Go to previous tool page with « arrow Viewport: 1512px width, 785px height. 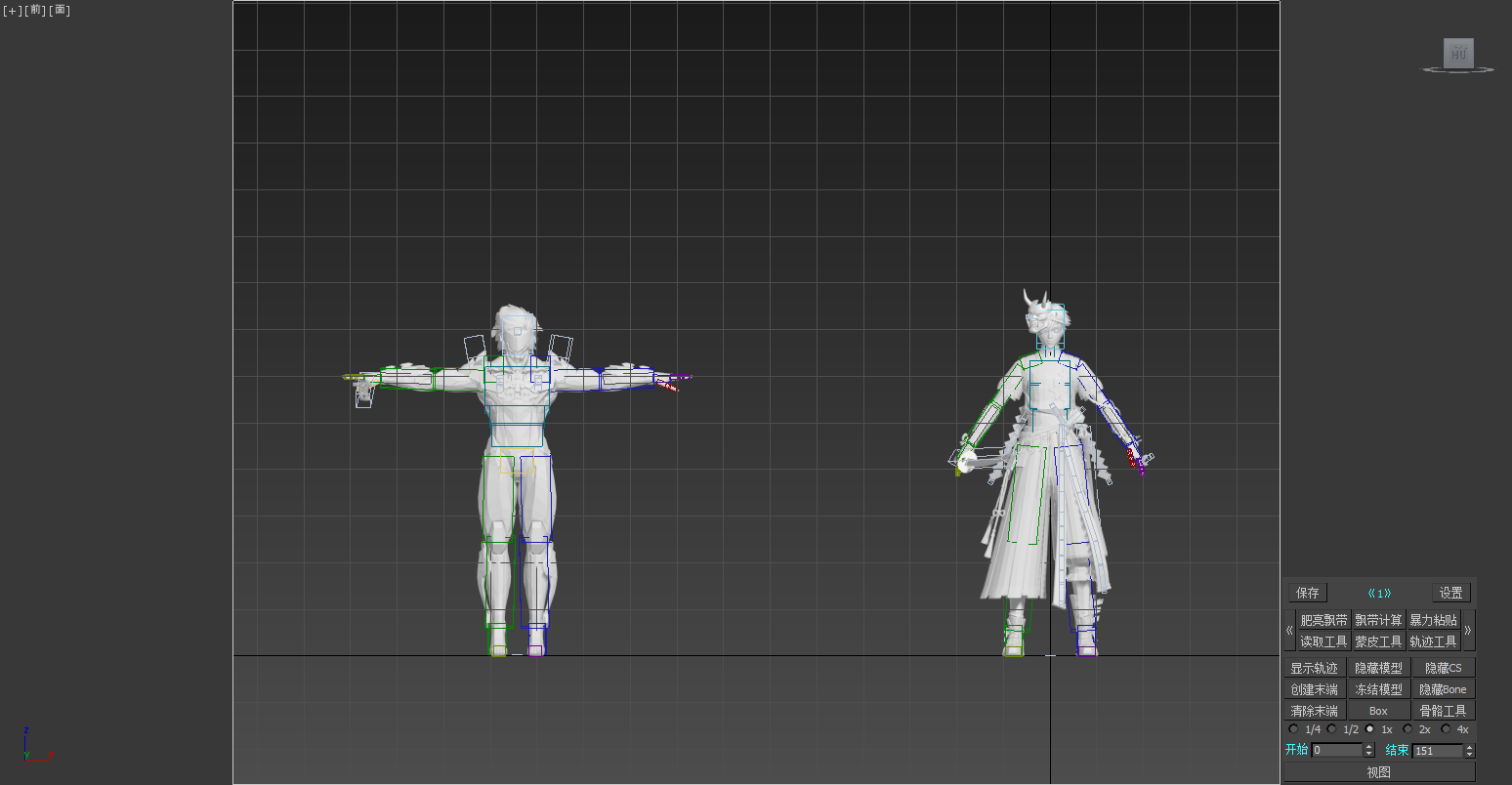[x=1289, y=631]
